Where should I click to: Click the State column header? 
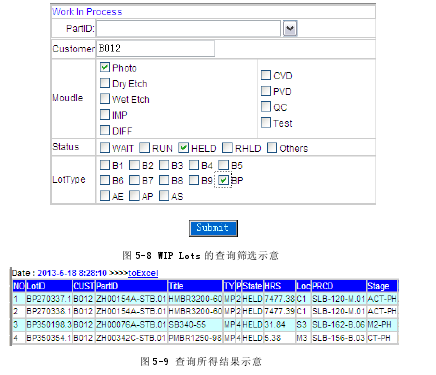pos(252,286)
